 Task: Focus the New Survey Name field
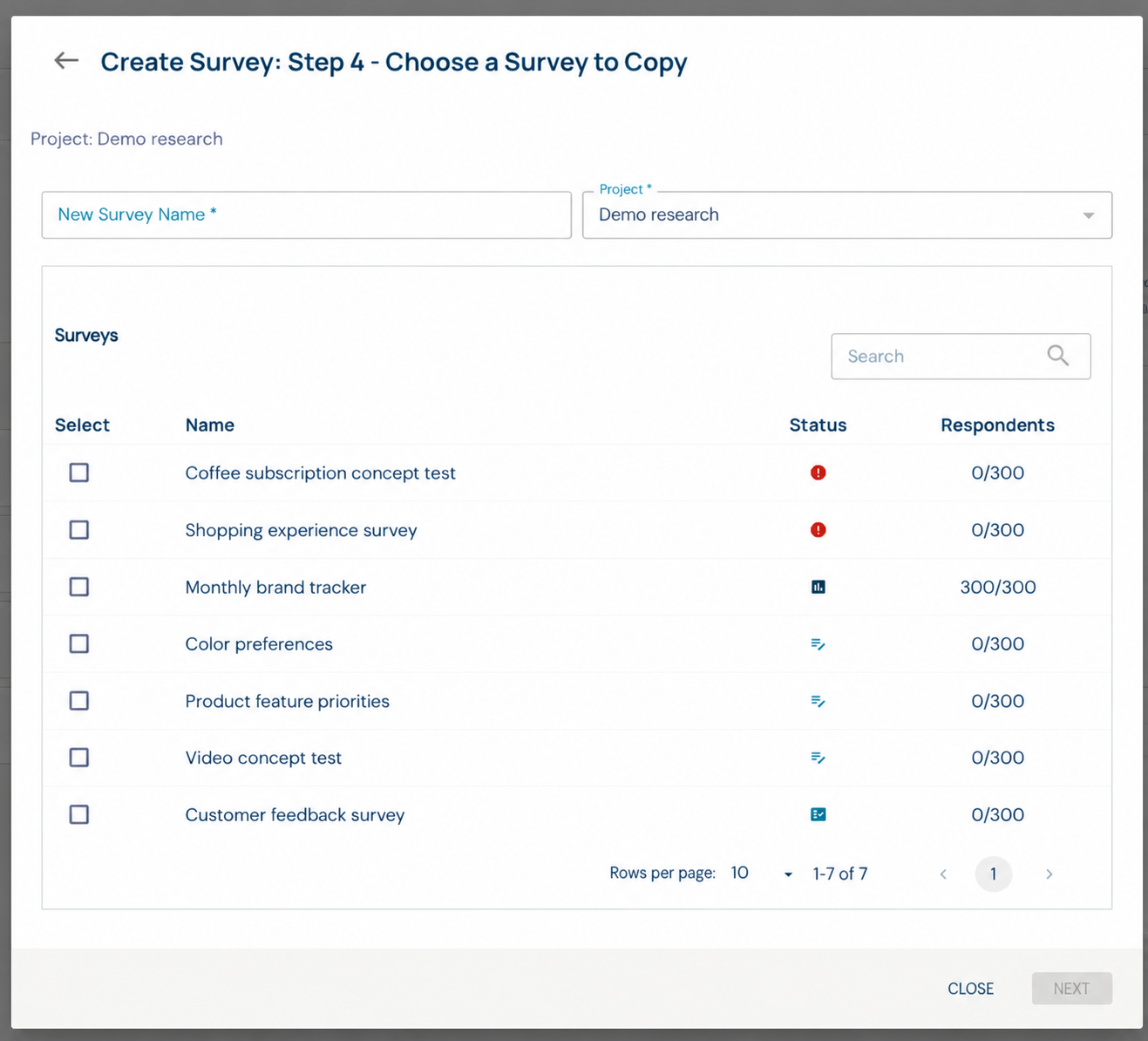point(307,215)
